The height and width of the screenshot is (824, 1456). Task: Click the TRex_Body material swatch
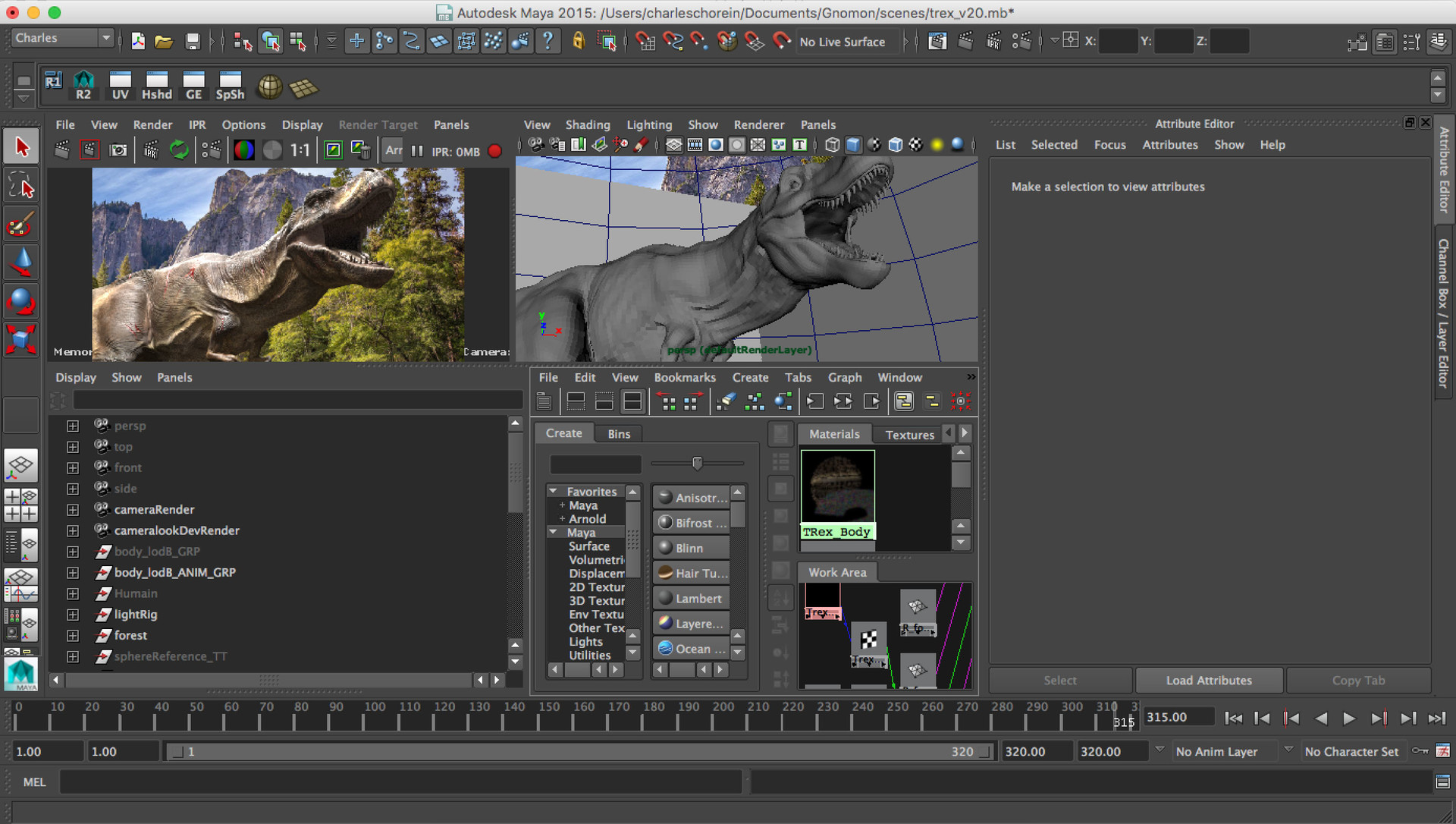pyautogui.click(x=838, y=486)
